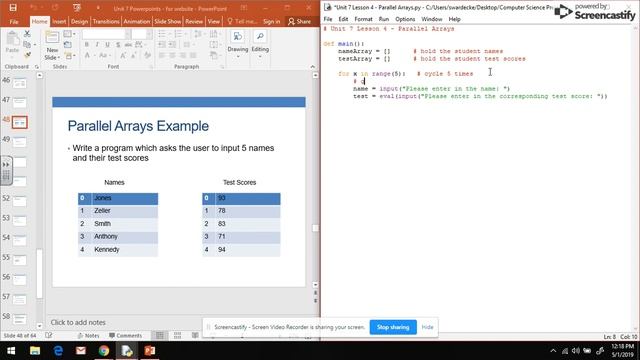Toggle Justify alignment in Paragraph group
The height and width of the screenshot is (360, 640).
pos(193,55)
